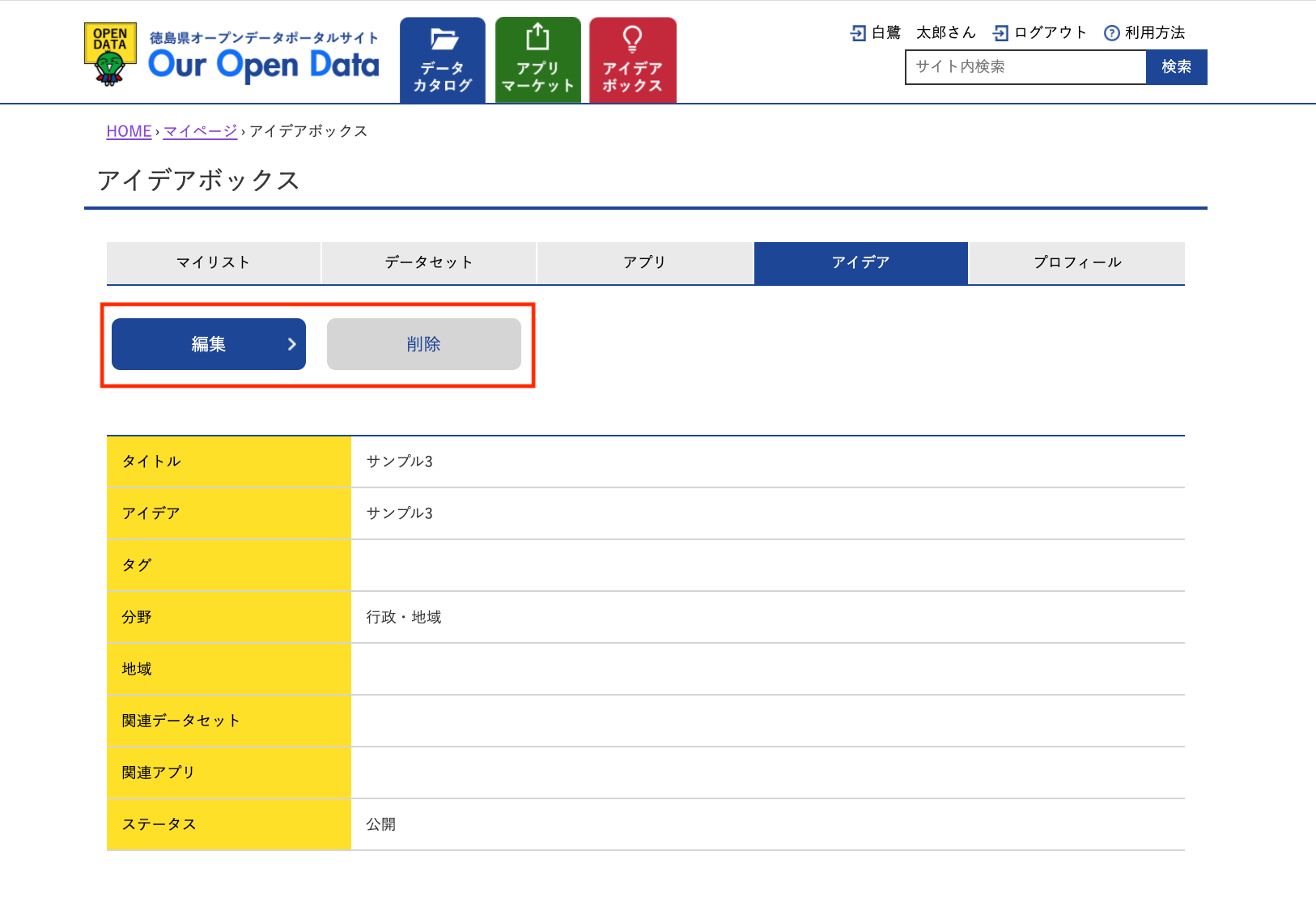1316x915 pixels.
Task: Click the アイデア row value サンプル3
Action: pos(400,513)
